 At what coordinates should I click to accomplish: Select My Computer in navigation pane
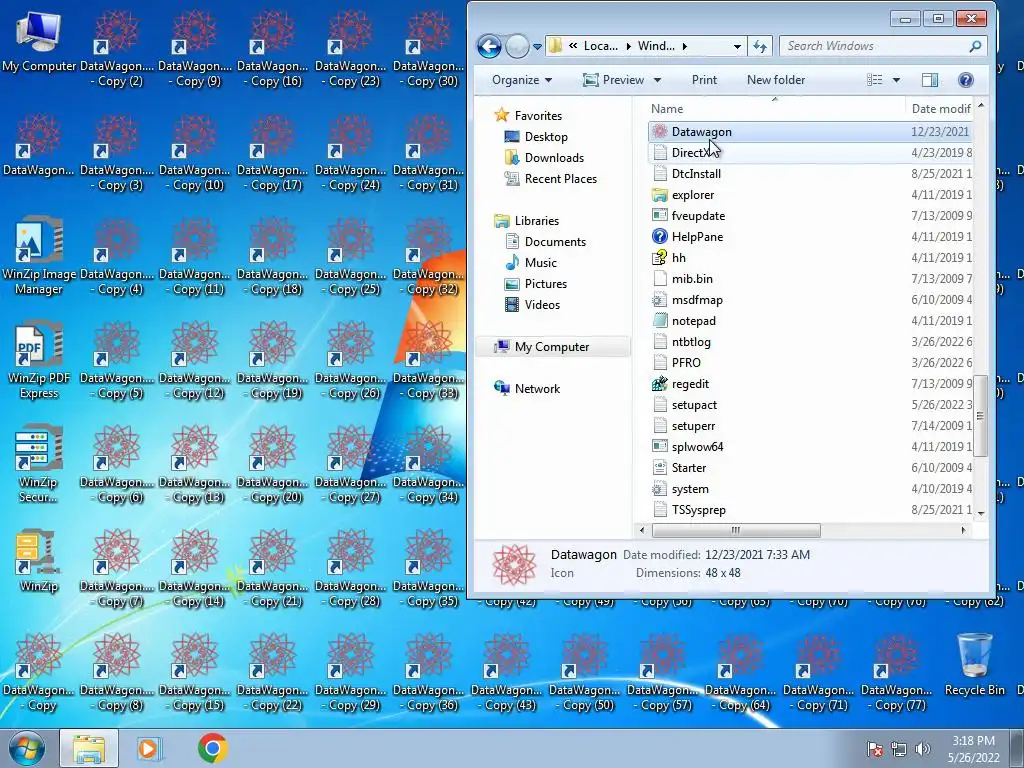pos(552,347)
